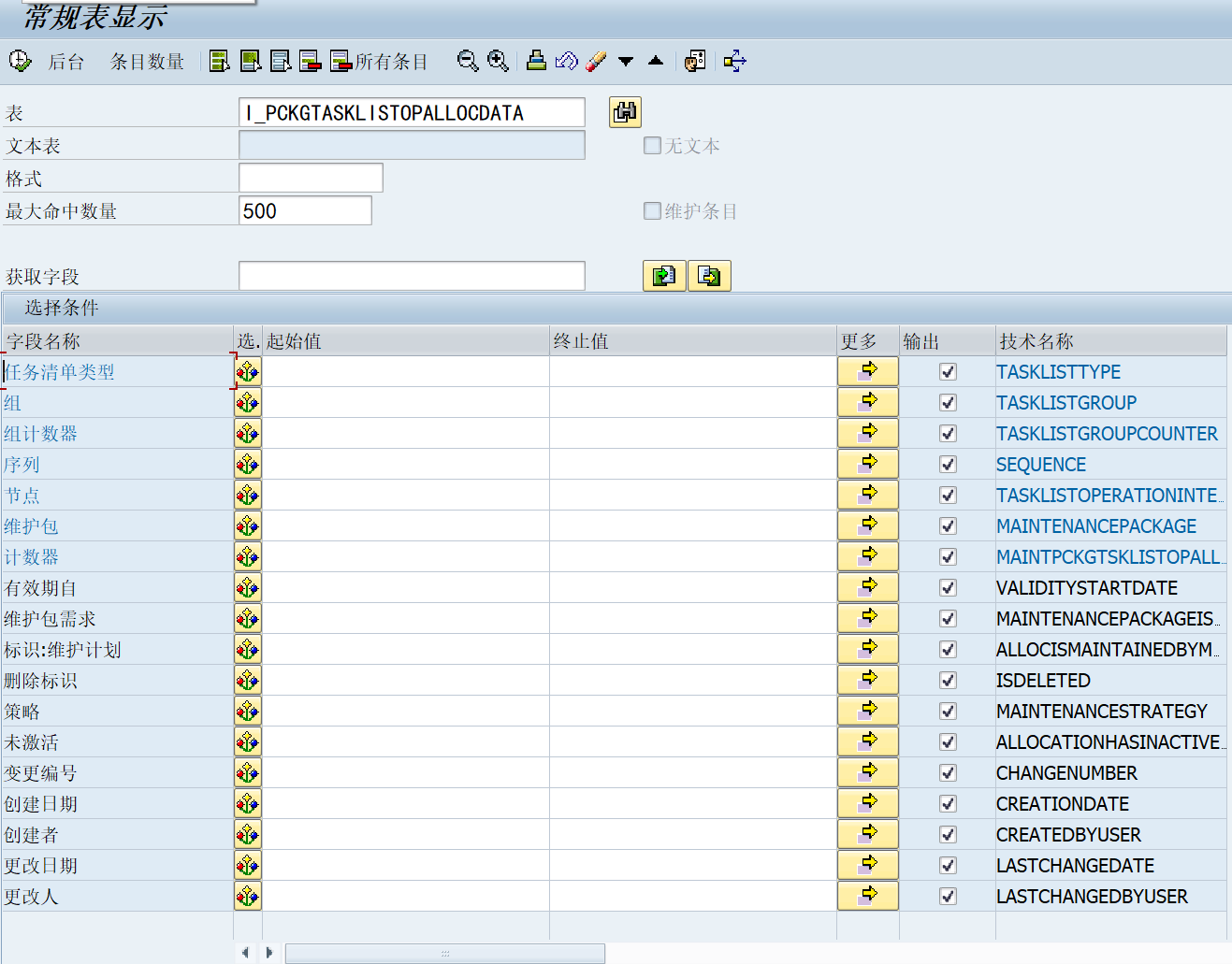Click 条目数量 (Number of Entries) in toolbar

147,62
